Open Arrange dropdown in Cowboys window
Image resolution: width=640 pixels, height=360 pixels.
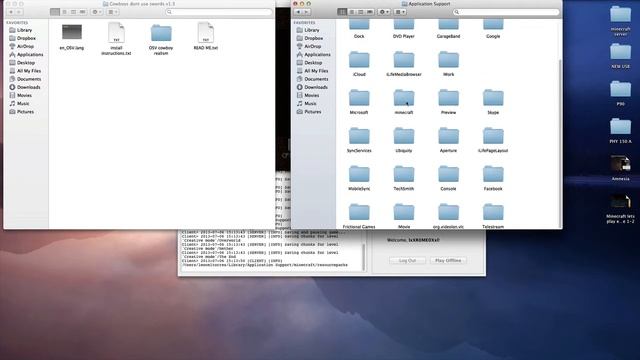113,12
